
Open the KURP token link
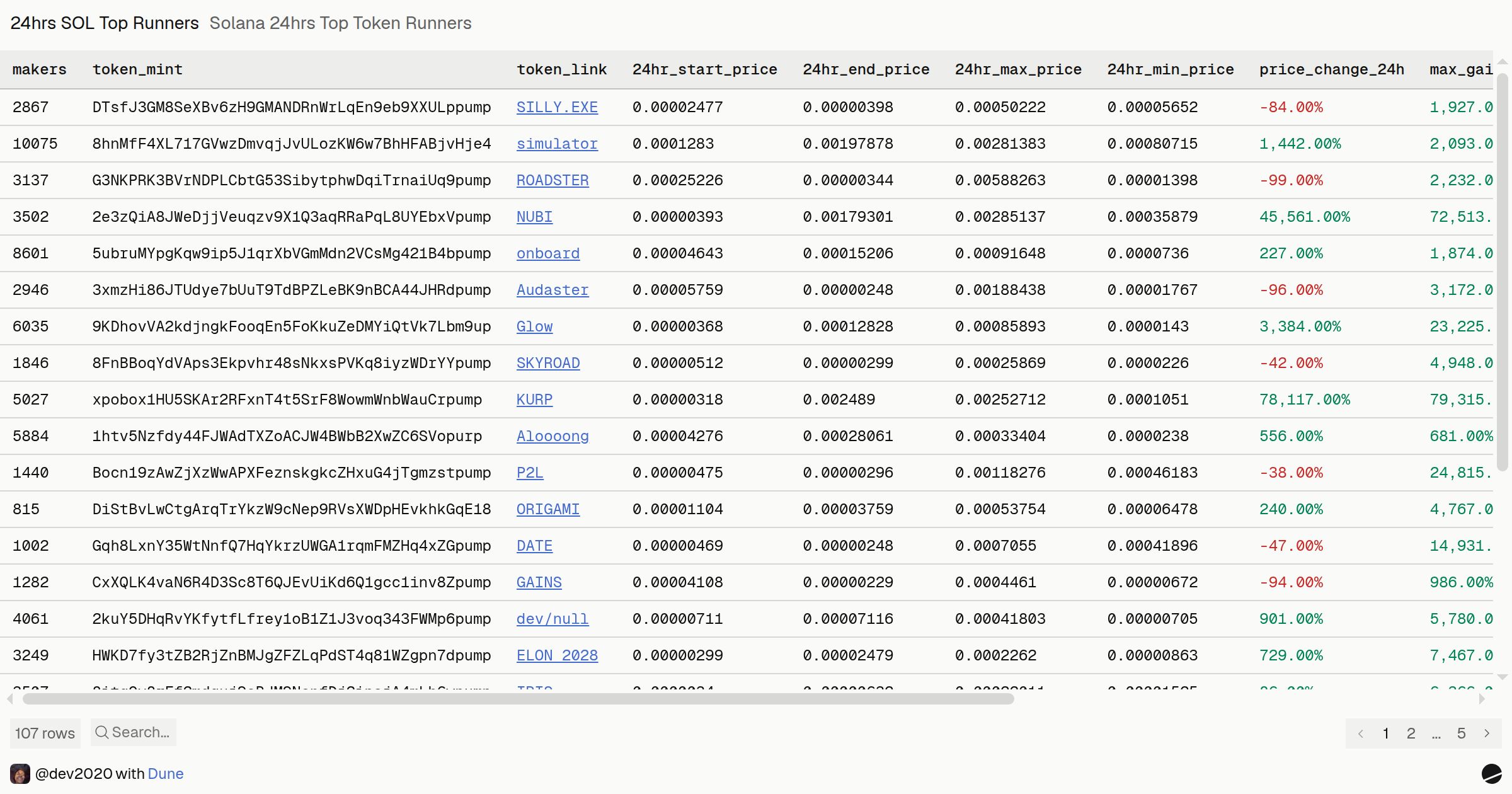point(534,400)
